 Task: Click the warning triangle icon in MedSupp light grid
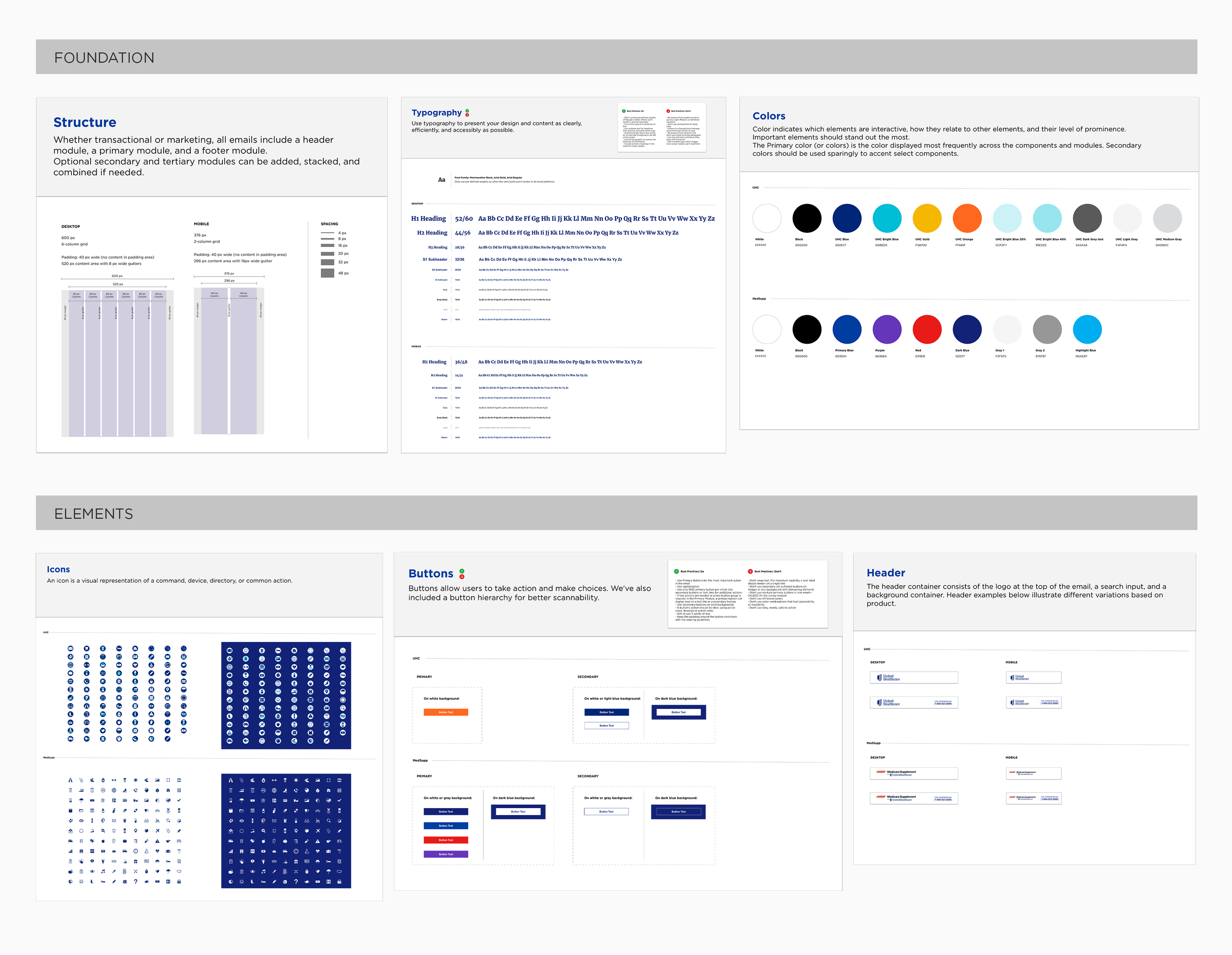click(157, 841)
